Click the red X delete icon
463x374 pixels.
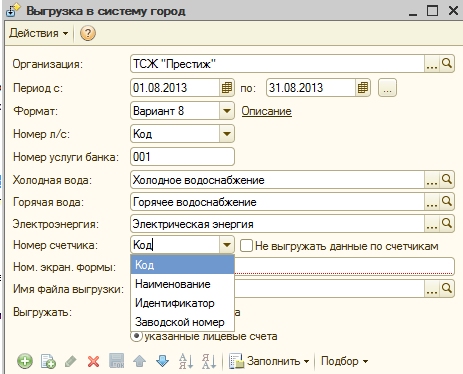(93, 361)
